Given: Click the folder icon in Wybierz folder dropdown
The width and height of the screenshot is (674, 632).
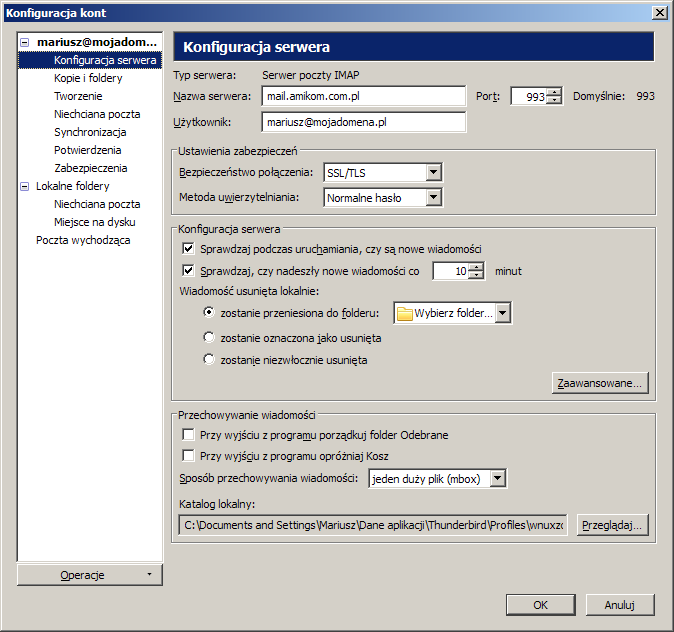Looking at the screenshot, I should pos(405,314).
